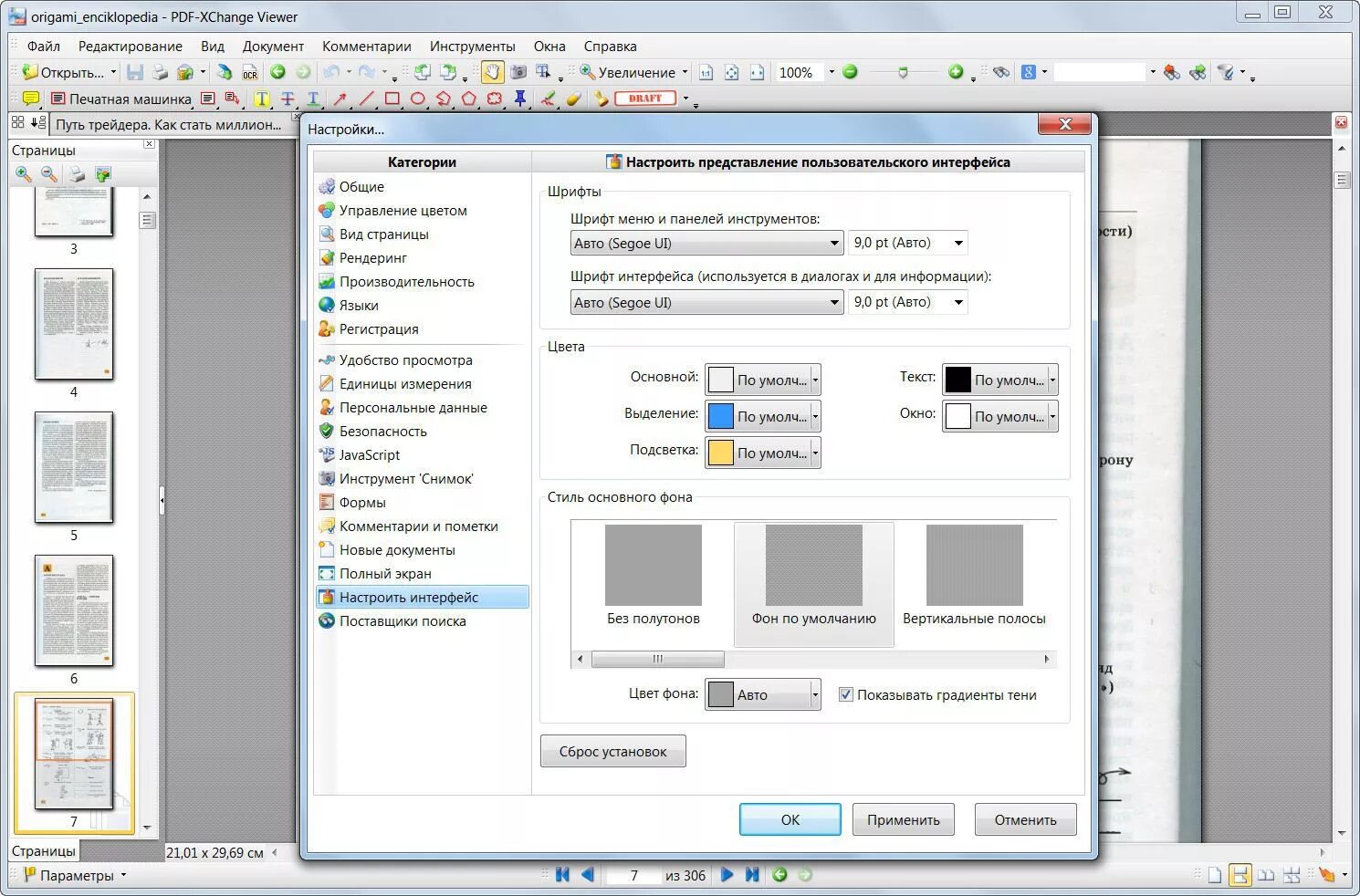The width and height of the screenshot is (1360, 896).
Task: Select the Eraser tool
Action: tap(573, 99)
